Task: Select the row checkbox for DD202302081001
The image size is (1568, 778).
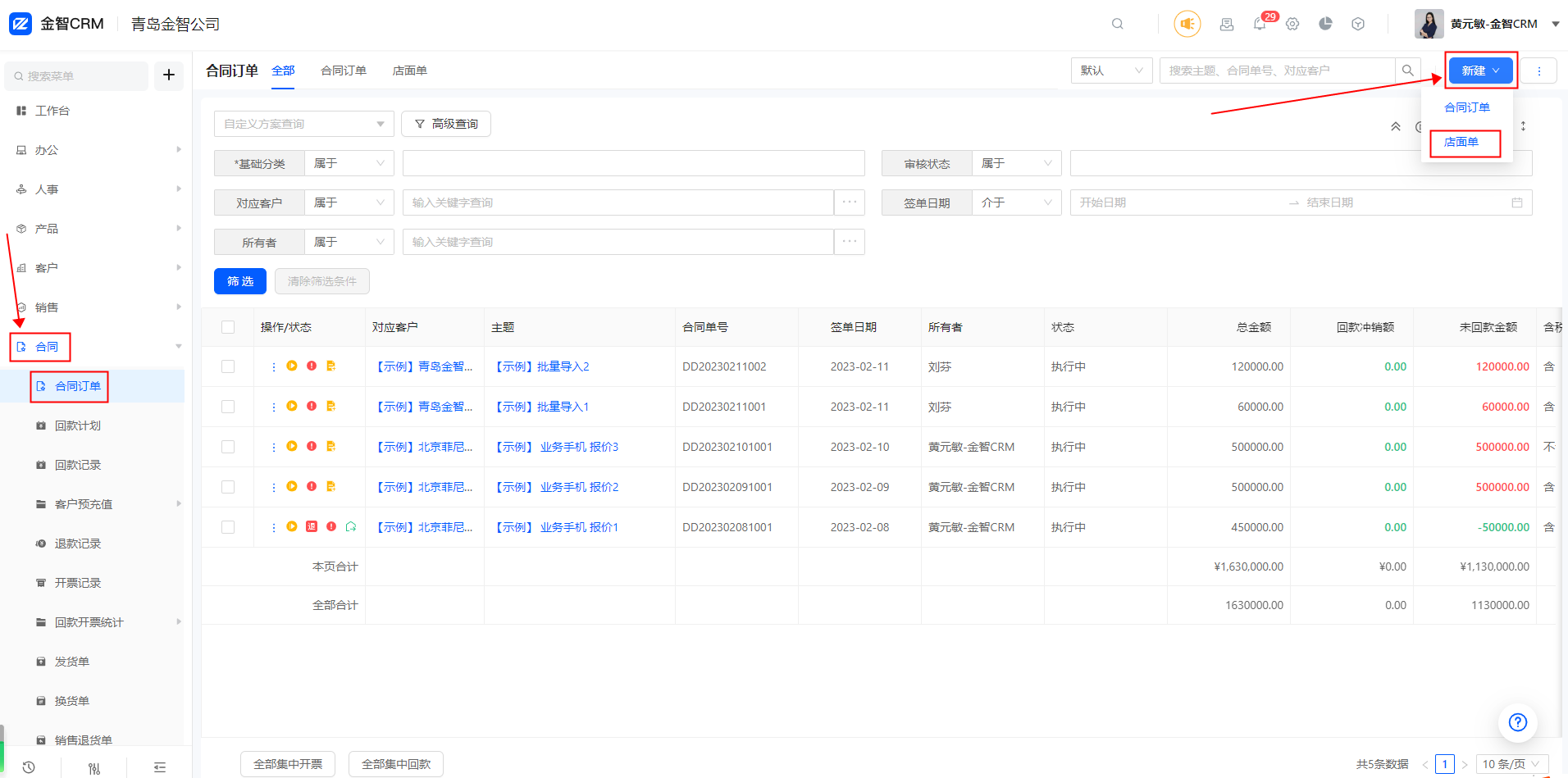Action: pyautogui.click(x=228, y=527)
